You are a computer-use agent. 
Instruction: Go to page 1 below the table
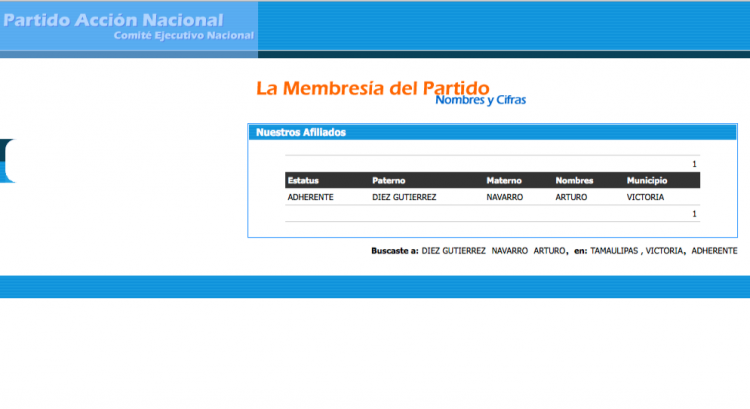(694, 214)
